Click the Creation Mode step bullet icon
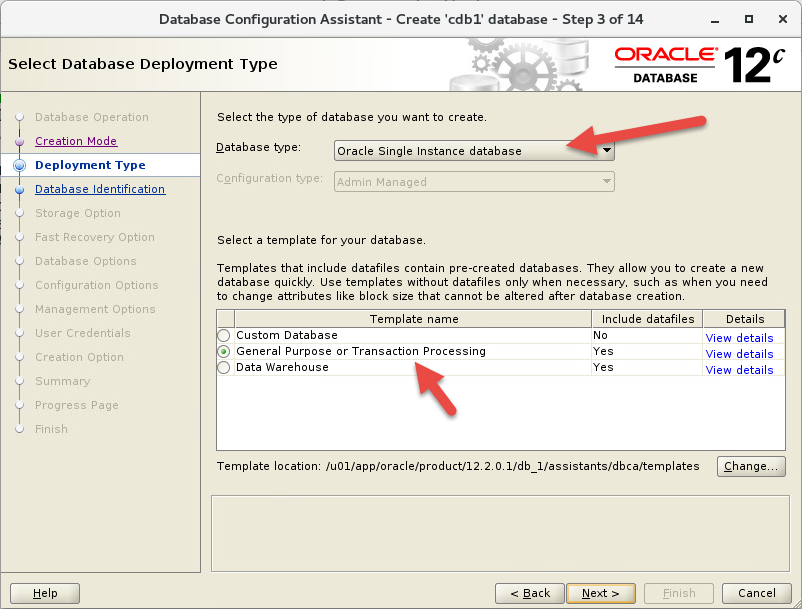Image resolution: width=802 pixels, height=609 pixels. [x=19, y=141]
